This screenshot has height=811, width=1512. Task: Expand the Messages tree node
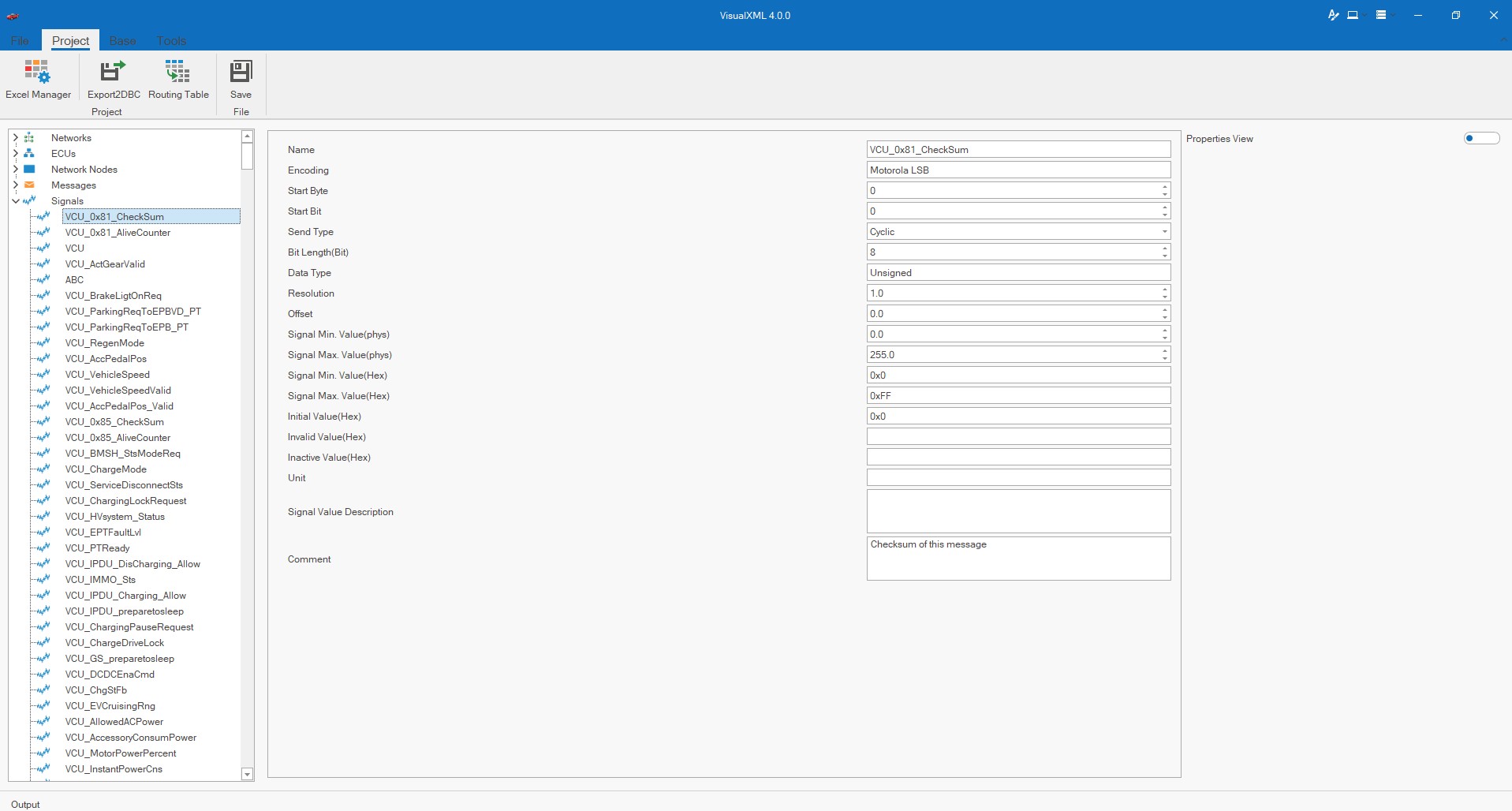[15, 185]
